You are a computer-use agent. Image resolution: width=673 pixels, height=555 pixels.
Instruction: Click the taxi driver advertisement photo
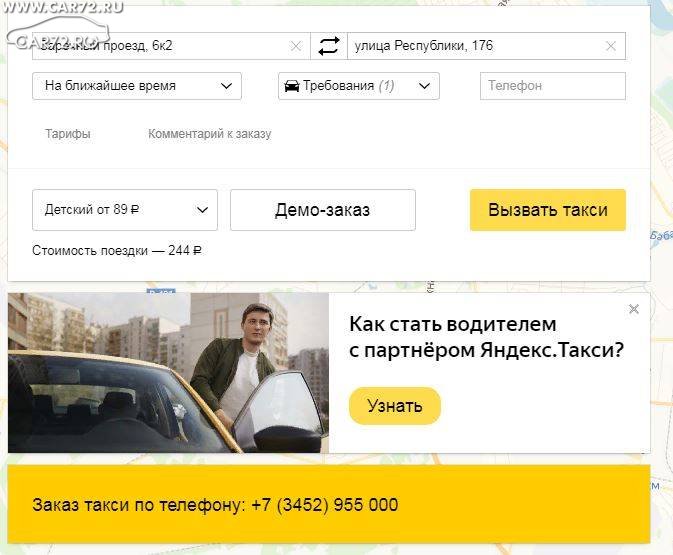point(168,373)
